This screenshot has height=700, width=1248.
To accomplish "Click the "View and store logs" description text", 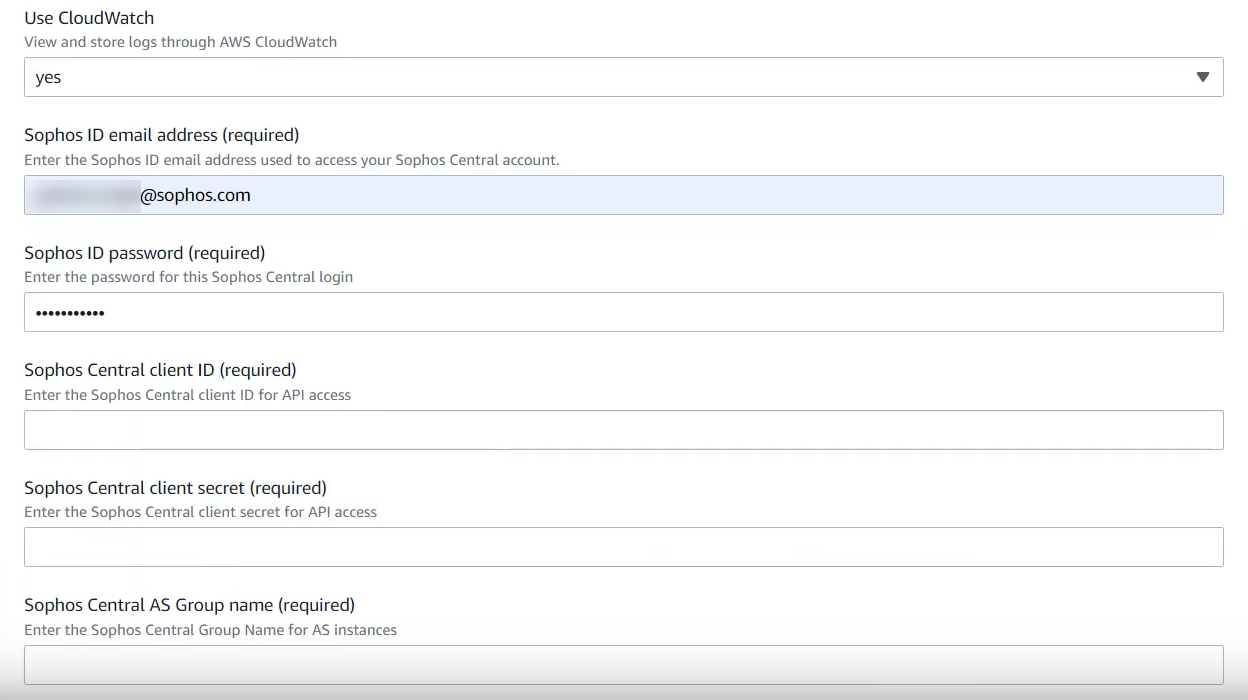I will (x=180, y=42).
